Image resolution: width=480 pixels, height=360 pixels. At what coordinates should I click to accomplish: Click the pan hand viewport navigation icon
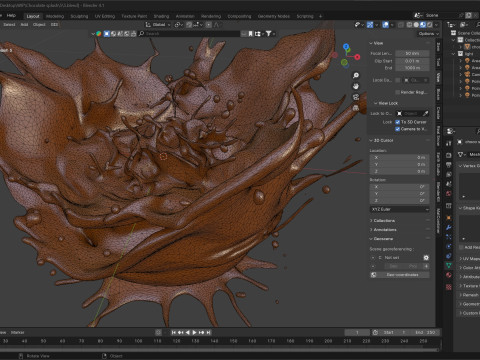tap(356, 86)
